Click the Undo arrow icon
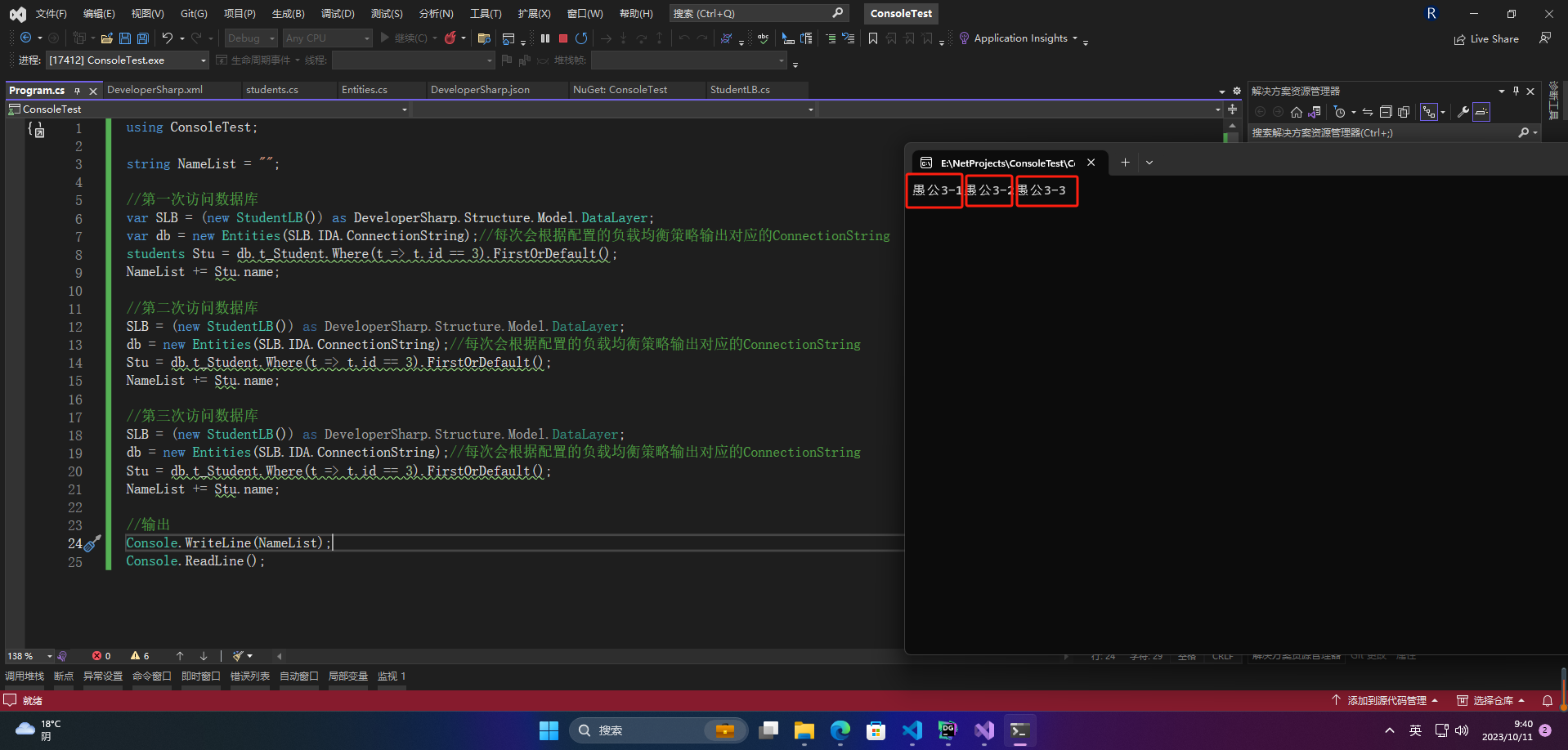This screenshot has height=750, width=1568. [x=168, y=38]
